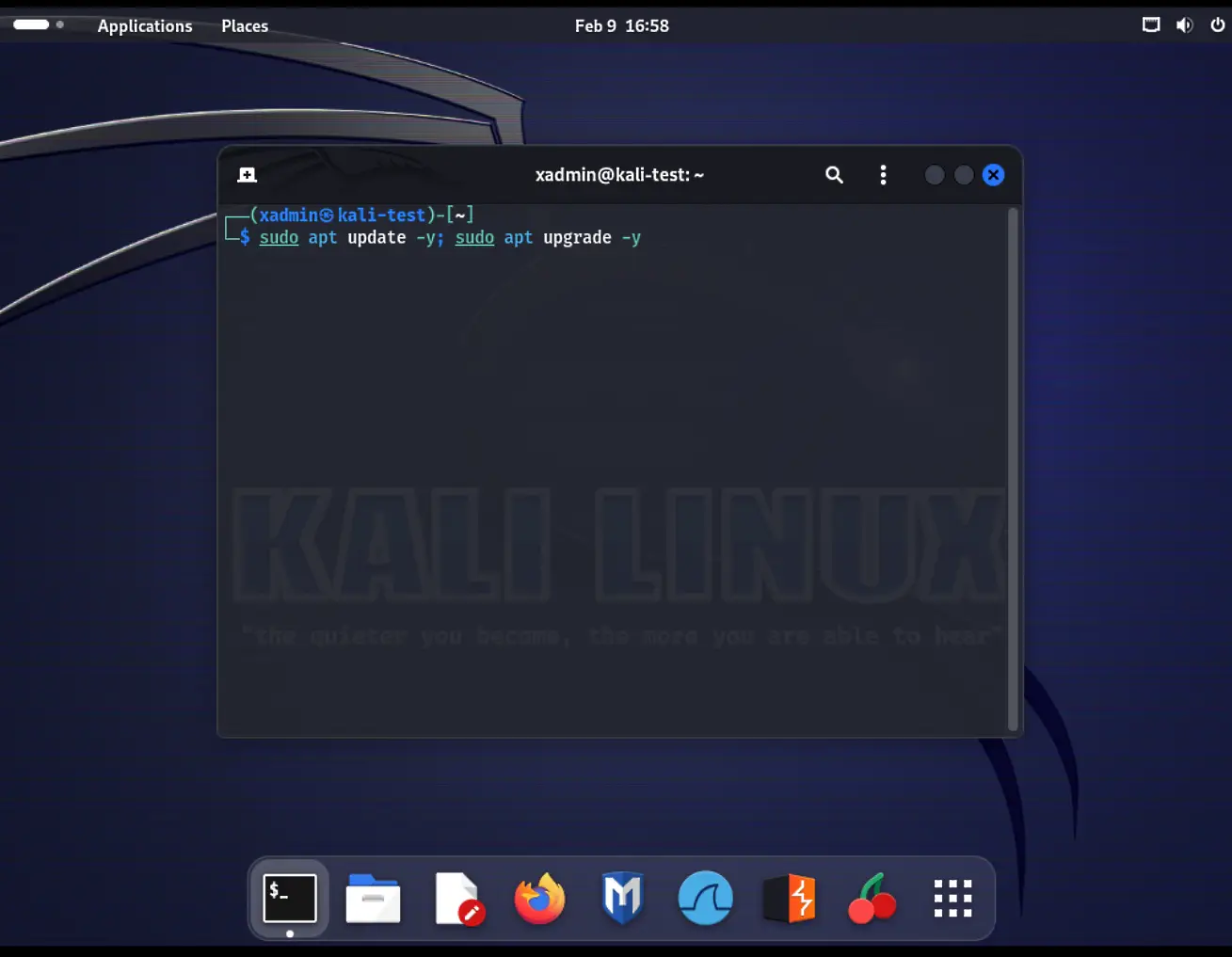The width and height of the screenshot is (1232, 957).
Task: Close the xadmin@kali-test terminal window
Action: 993,175
